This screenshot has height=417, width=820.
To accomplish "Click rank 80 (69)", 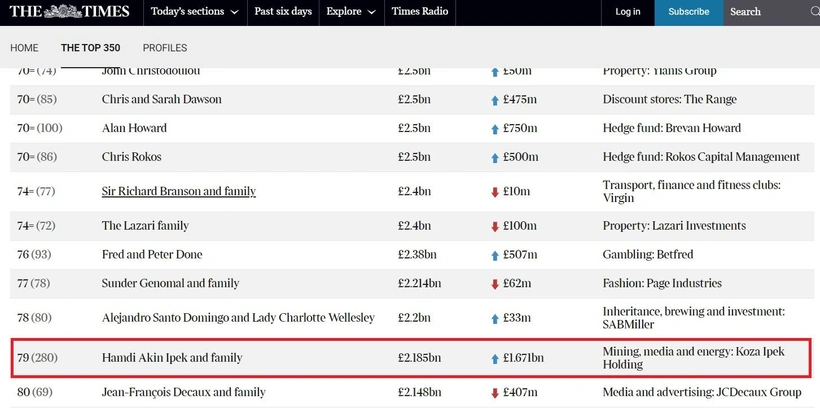I will pos(35,392).
